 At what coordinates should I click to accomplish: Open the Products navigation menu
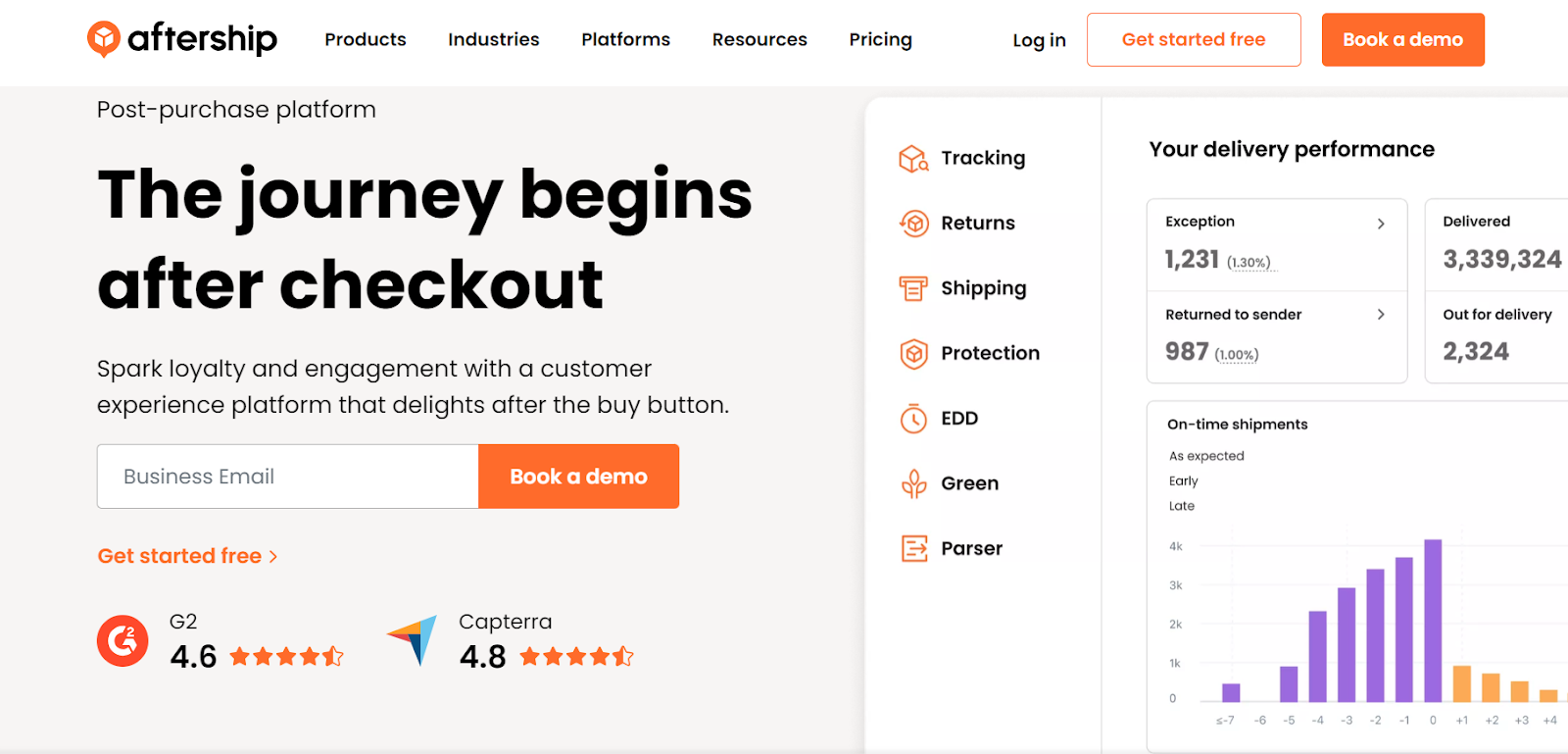366,39
